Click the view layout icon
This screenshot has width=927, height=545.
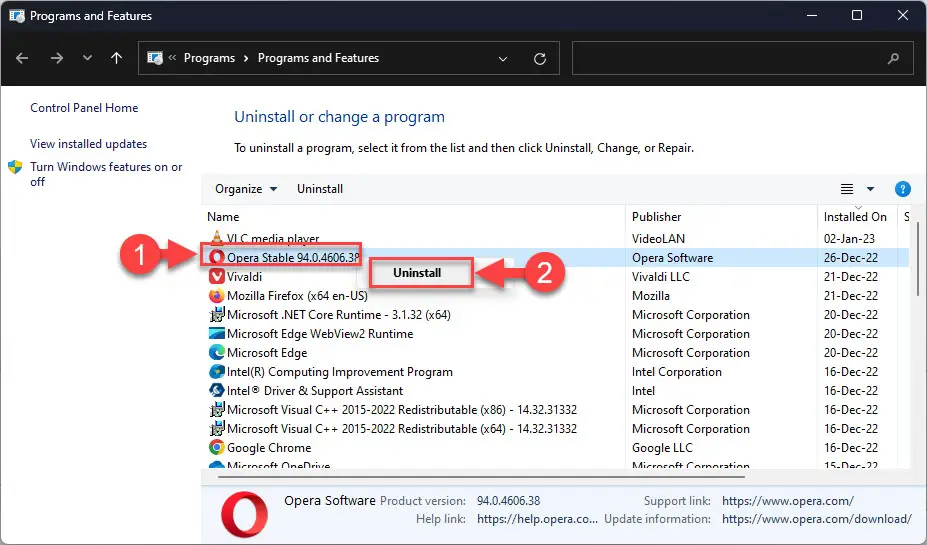(847, 189)
